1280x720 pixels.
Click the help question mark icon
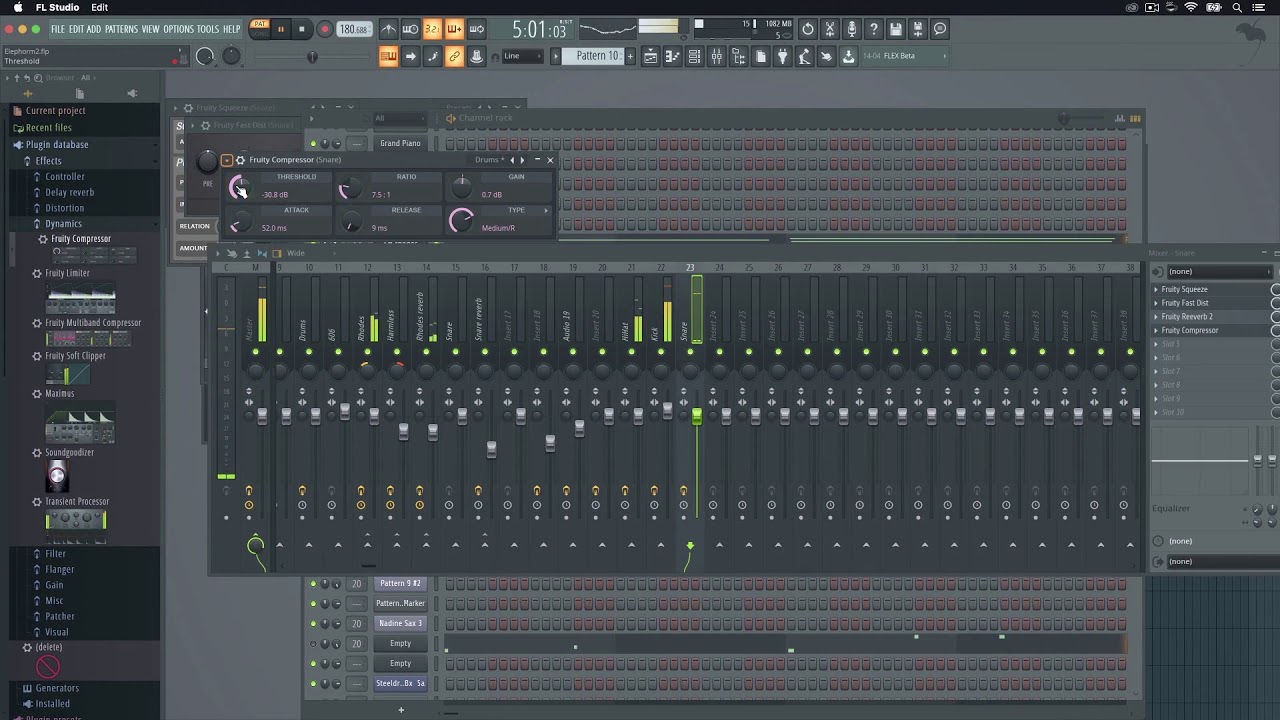point(873,29)
